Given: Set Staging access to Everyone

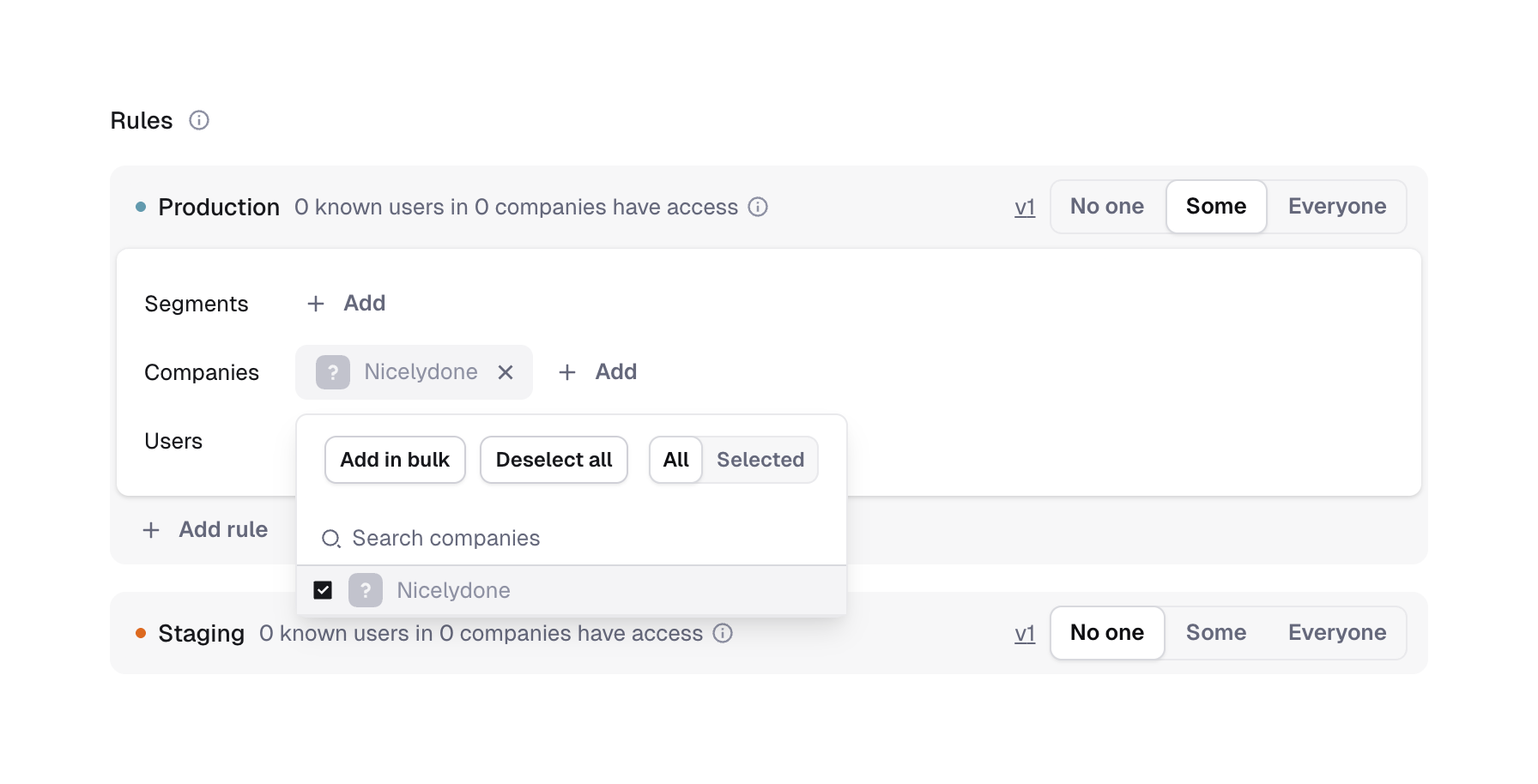Looking at the screenshot, I should tap(1336, 633).
